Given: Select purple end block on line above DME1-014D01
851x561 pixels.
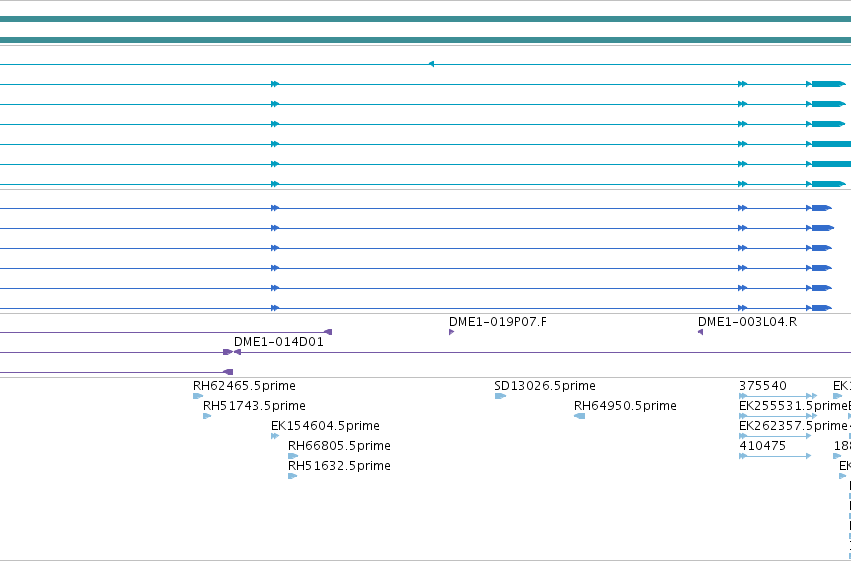Looking at the screenshot, I should click(328, 332).
